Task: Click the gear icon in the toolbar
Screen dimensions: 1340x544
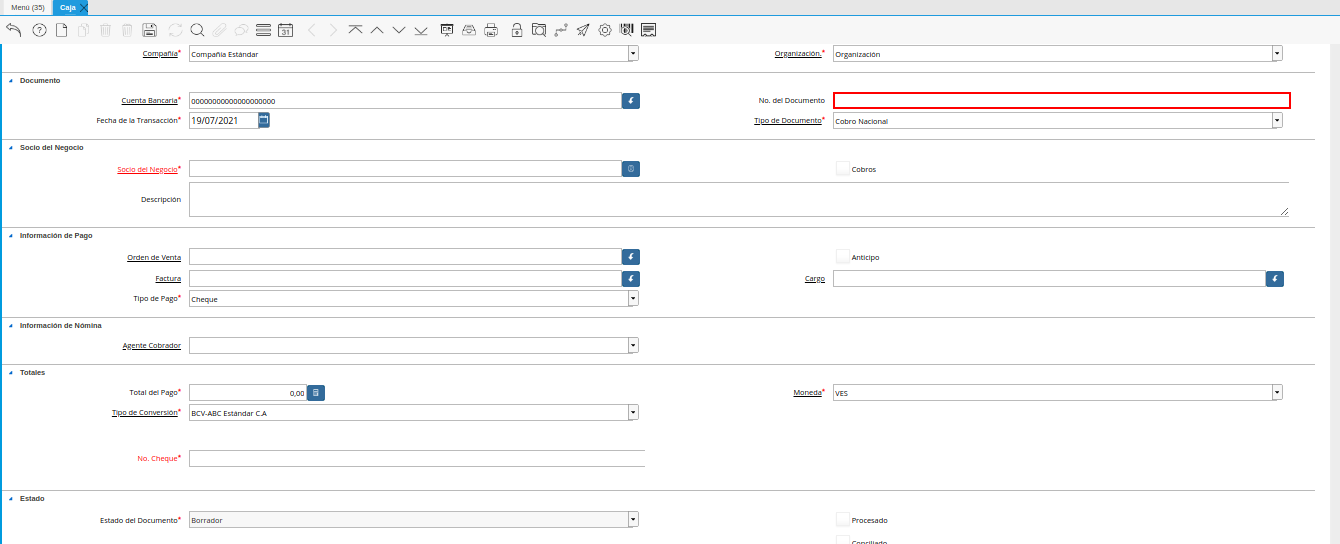Action: pos(605,30)
